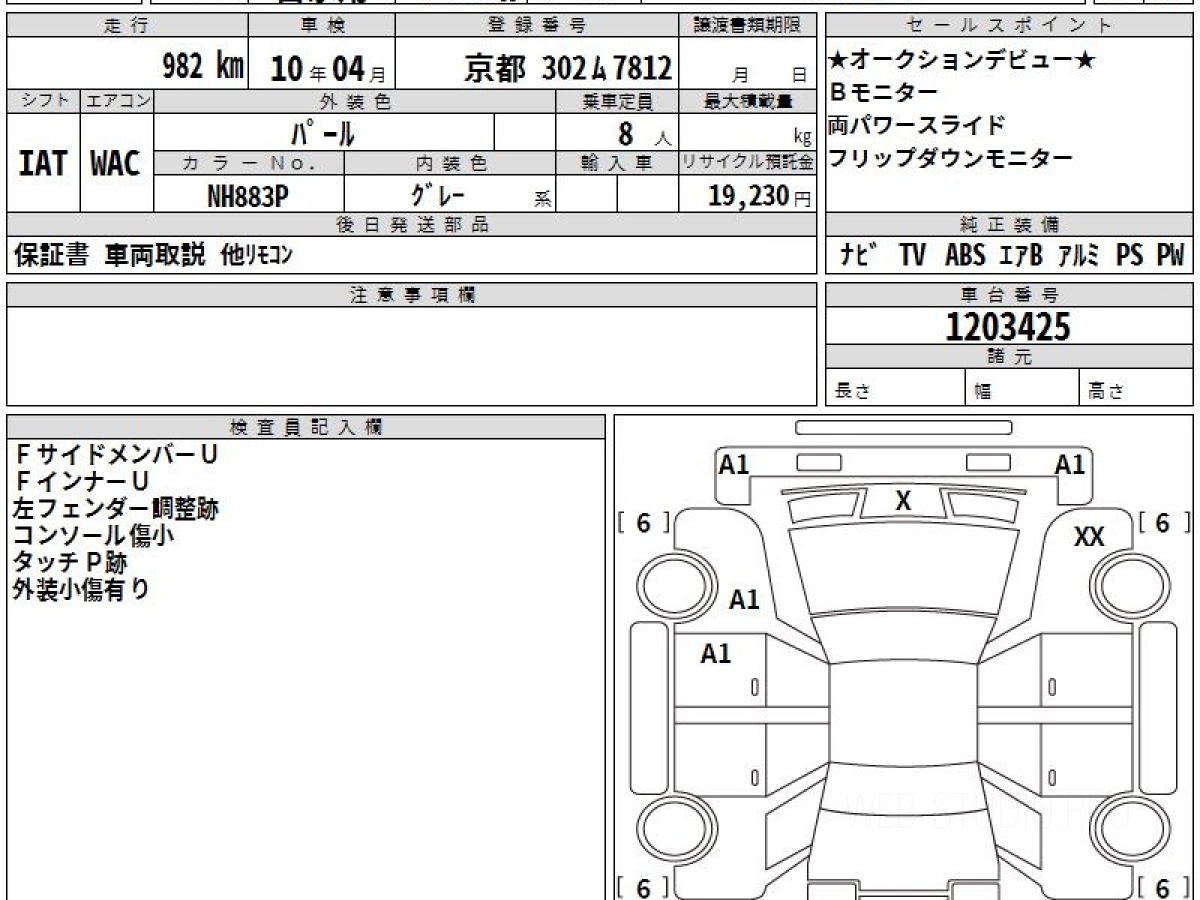Click the empty 注意事項欄 notes field

[x=411, y=355]
